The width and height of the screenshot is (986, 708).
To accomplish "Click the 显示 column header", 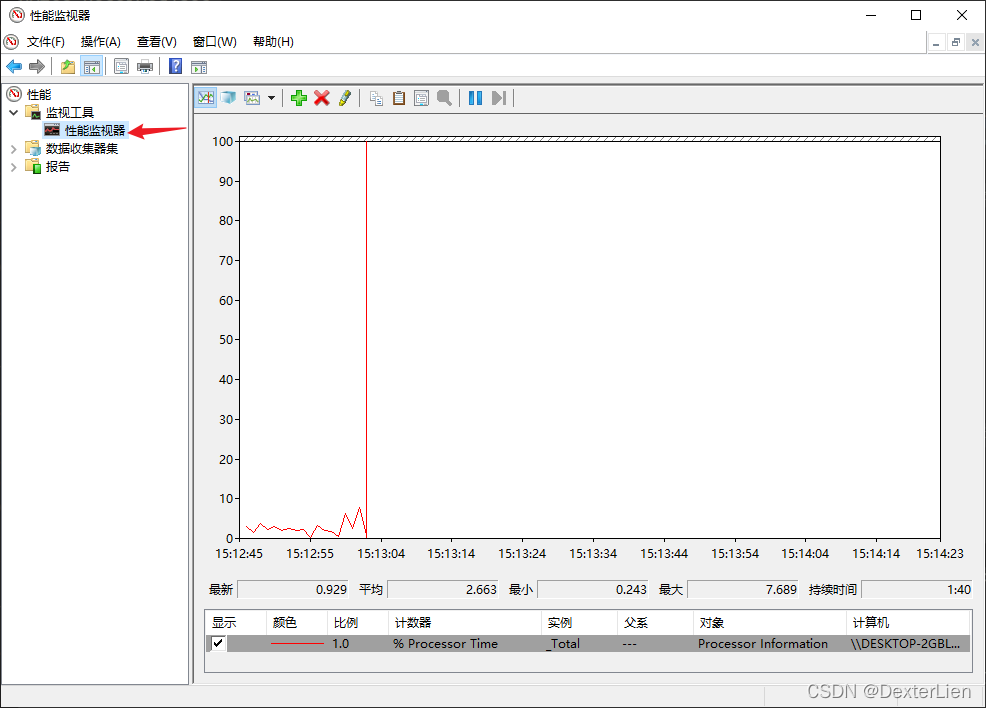I will click(x=236, y=622).
